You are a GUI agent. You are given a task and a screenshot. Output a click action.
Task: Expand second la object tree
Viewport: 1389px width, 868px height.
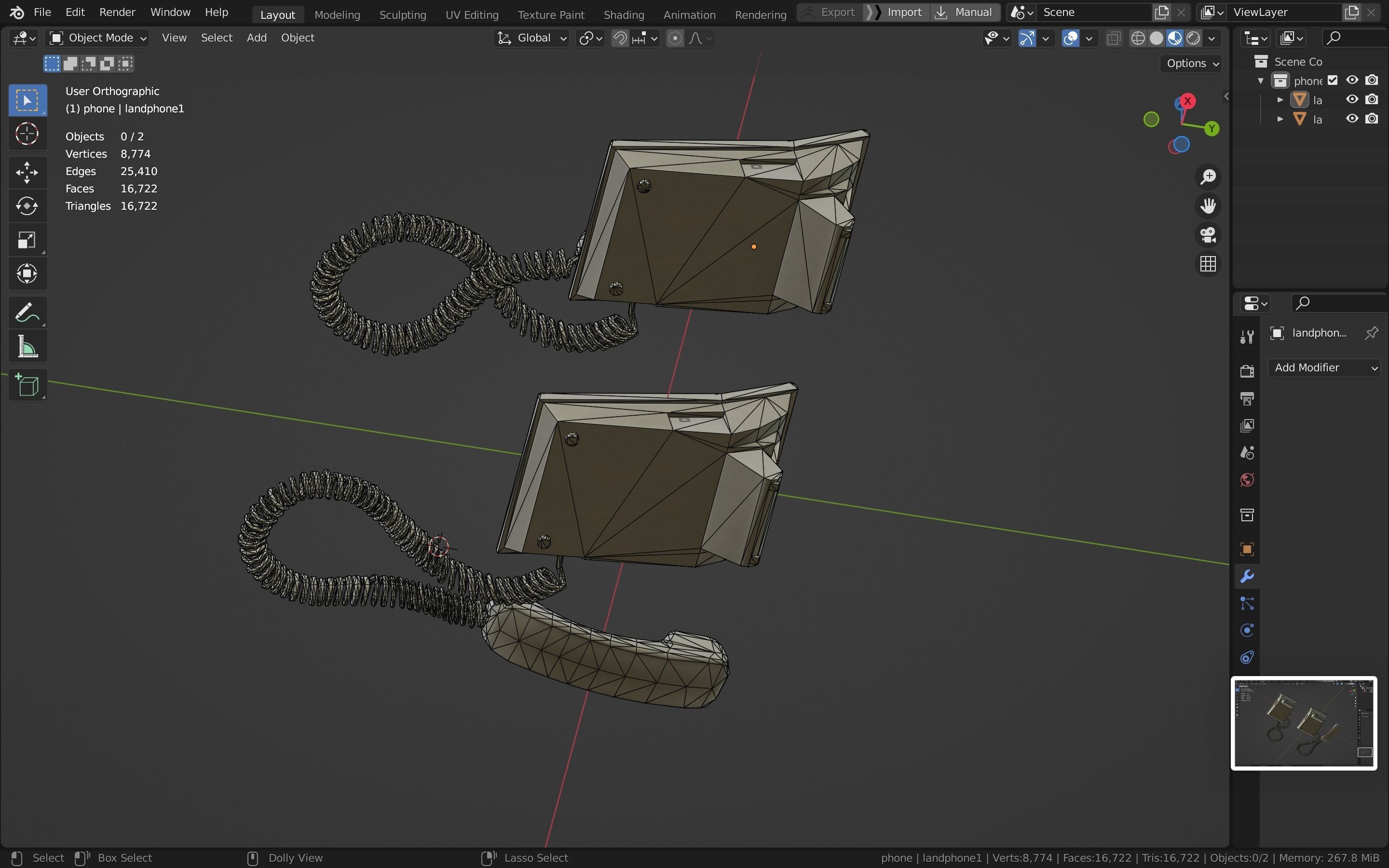click(x=1280, y=120)
